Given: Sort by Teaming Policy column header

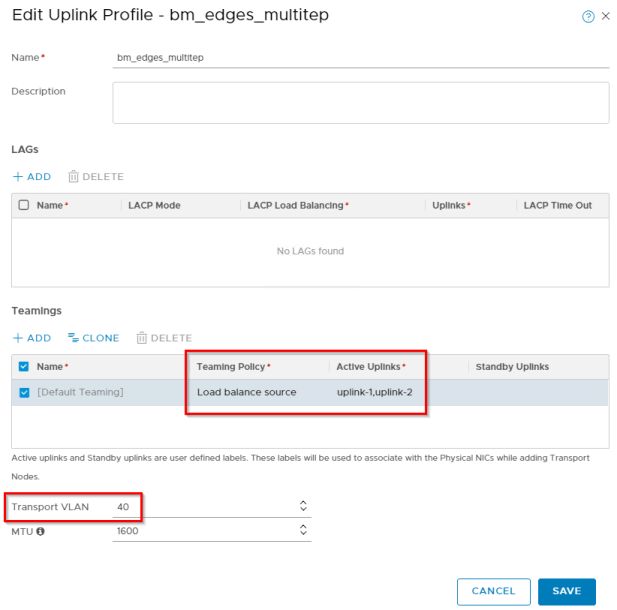Looking at the screenshot, I should 230,367.
